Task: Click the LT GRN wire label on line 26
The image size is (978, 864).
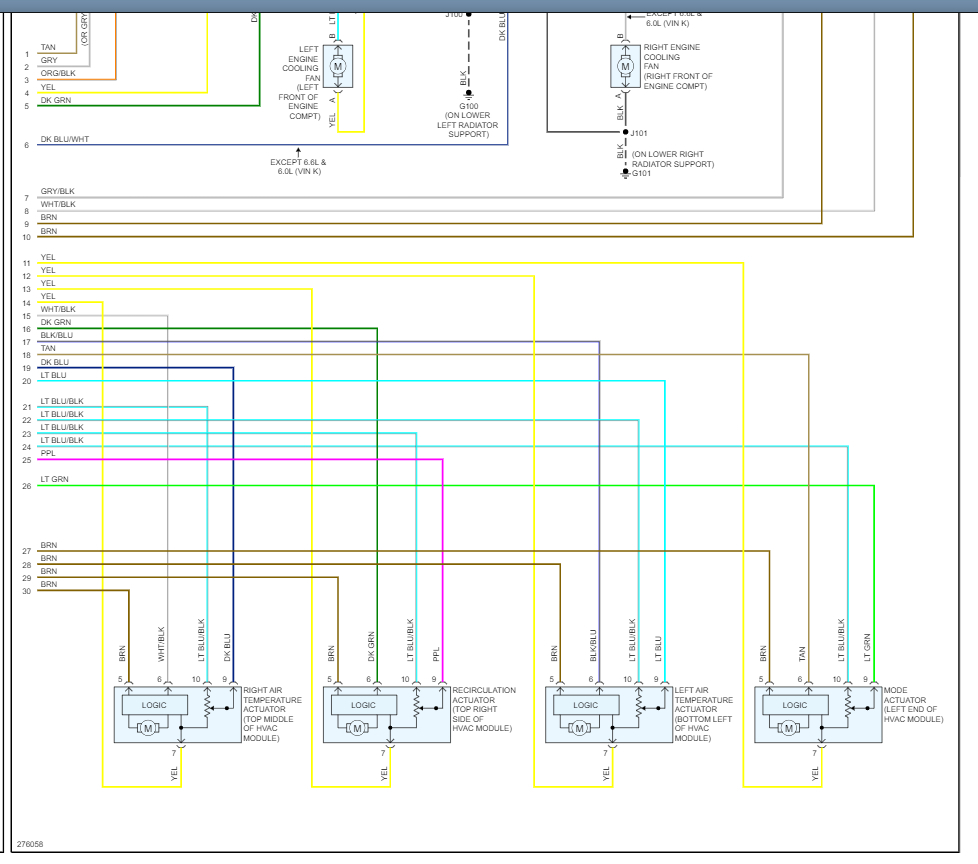Action: click(54, 479)
